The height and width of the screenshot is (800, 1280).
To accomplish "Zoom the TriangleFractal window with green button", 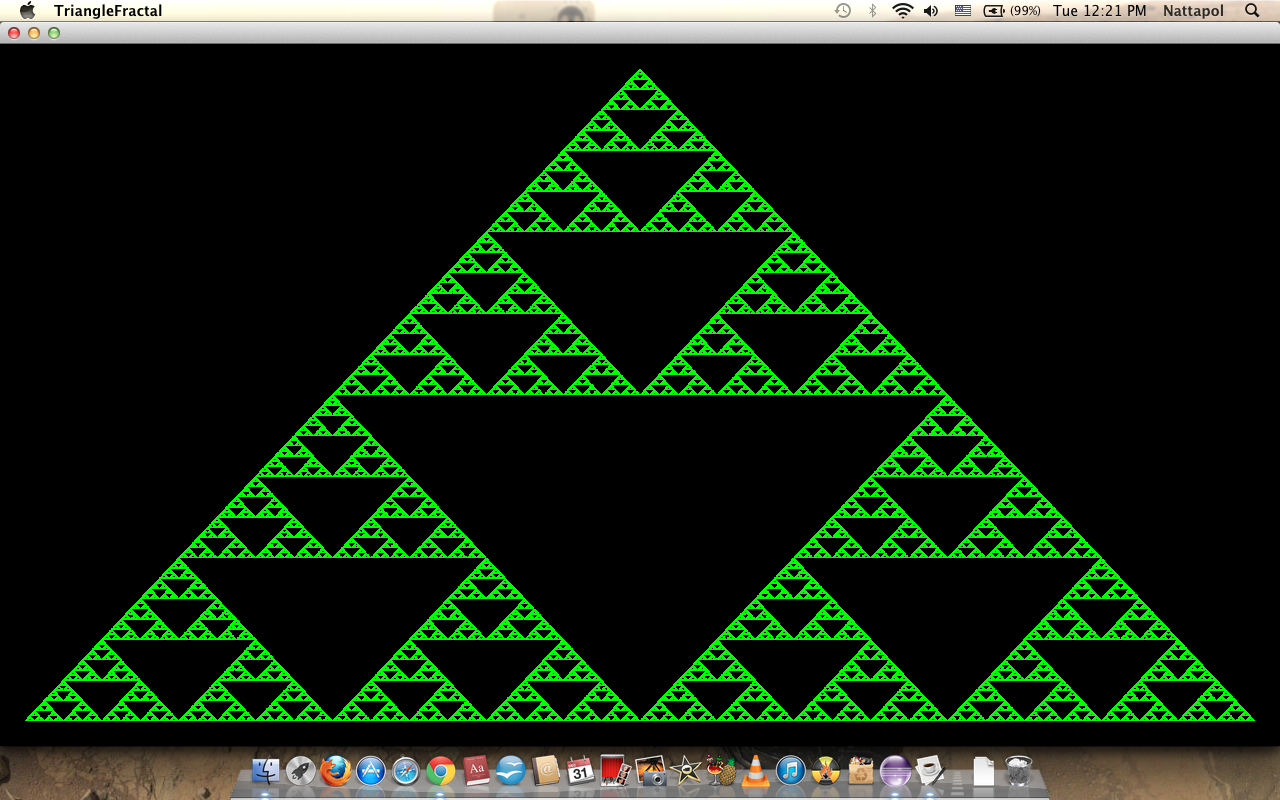I will 54,33.
